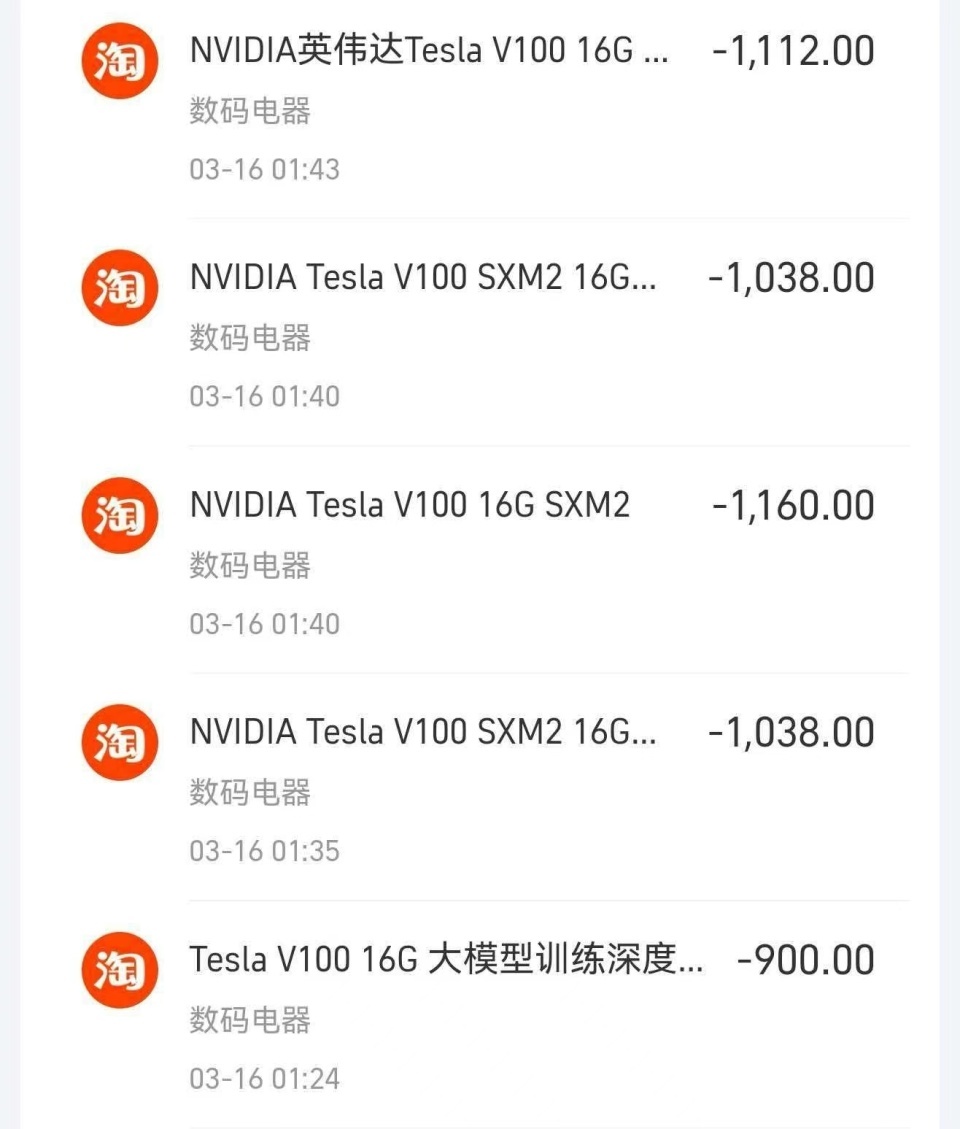
Task: Select the -900.00 amount
Action: 805,960
